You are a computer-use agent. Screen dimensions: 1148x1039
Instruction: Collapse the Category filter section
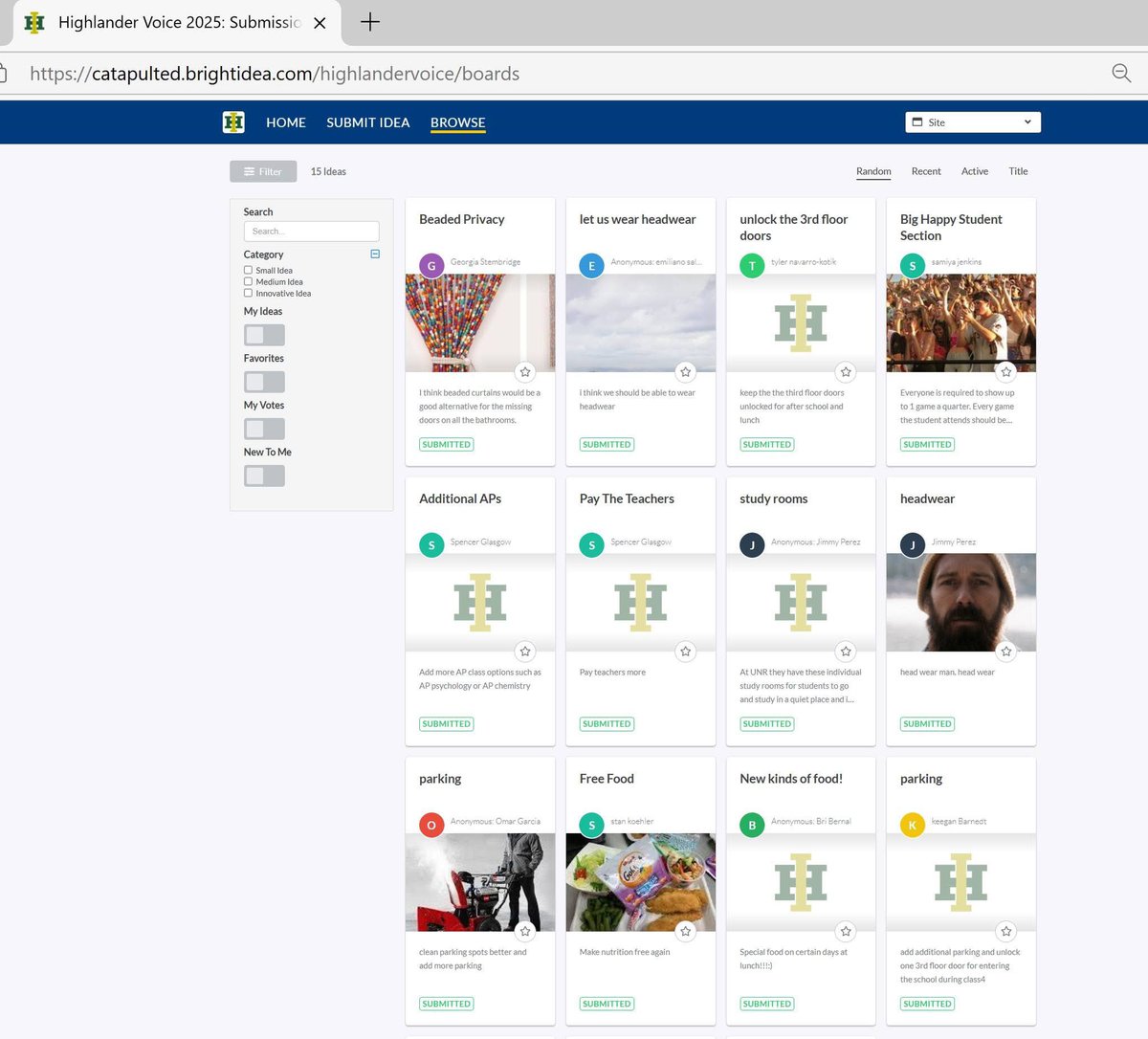click(x=374, y=254)
